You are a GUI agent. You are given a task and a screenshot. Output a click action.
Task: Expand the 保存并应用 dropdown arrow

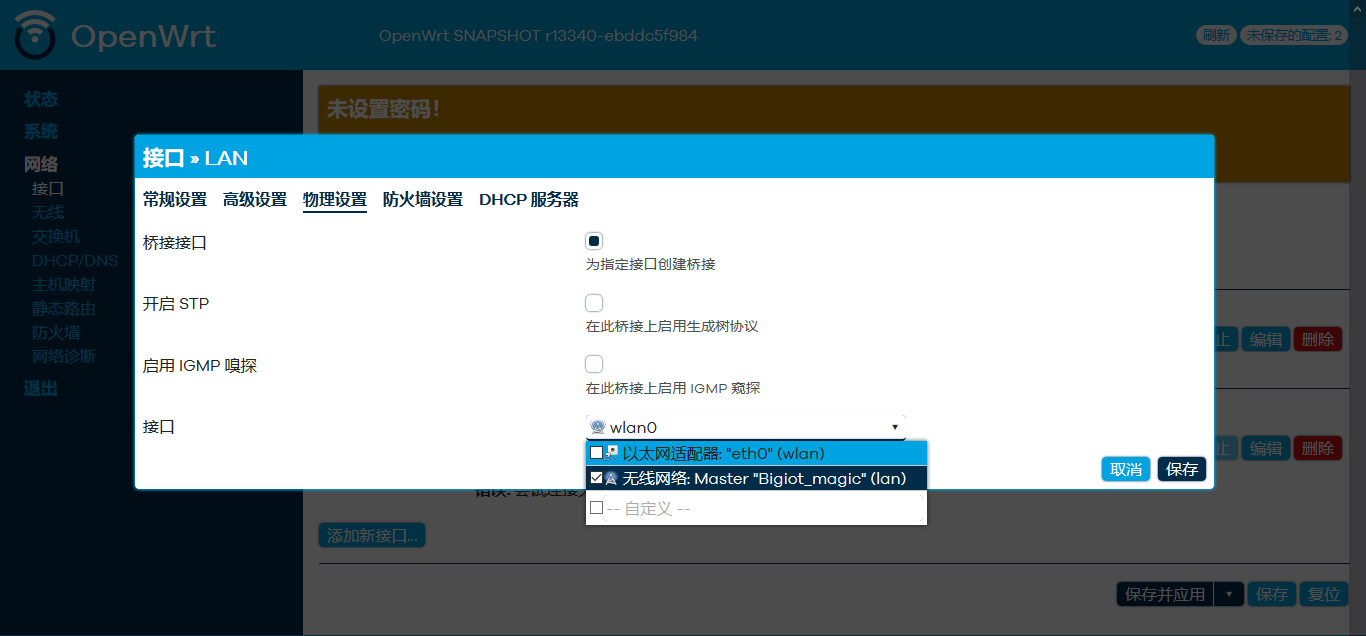(1228, 594)
